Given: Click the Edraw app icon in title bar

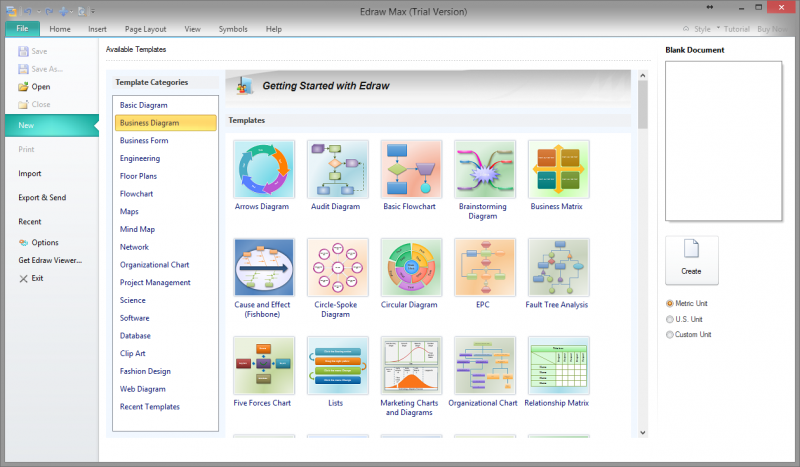Looking at the screenshot, I should coord(11,11).
